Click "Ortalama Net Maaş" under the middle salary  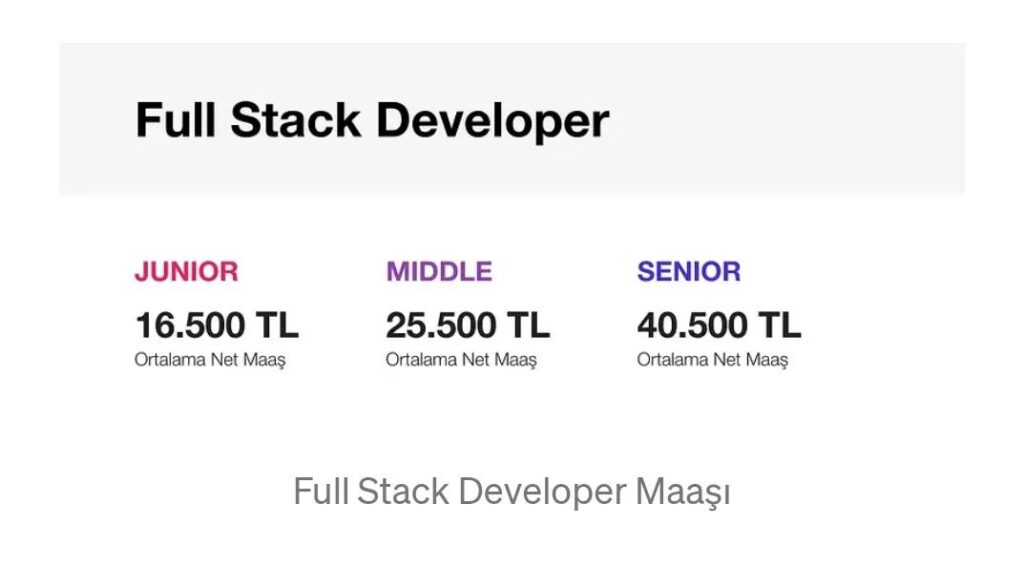click(461, 360)
